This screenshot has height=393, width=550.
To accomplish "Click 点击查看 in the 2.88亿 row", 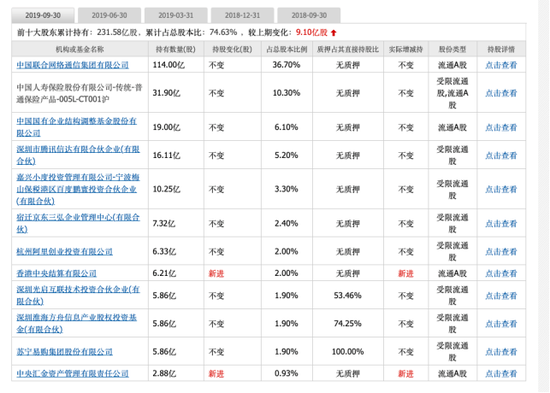I will click(501, 374).
